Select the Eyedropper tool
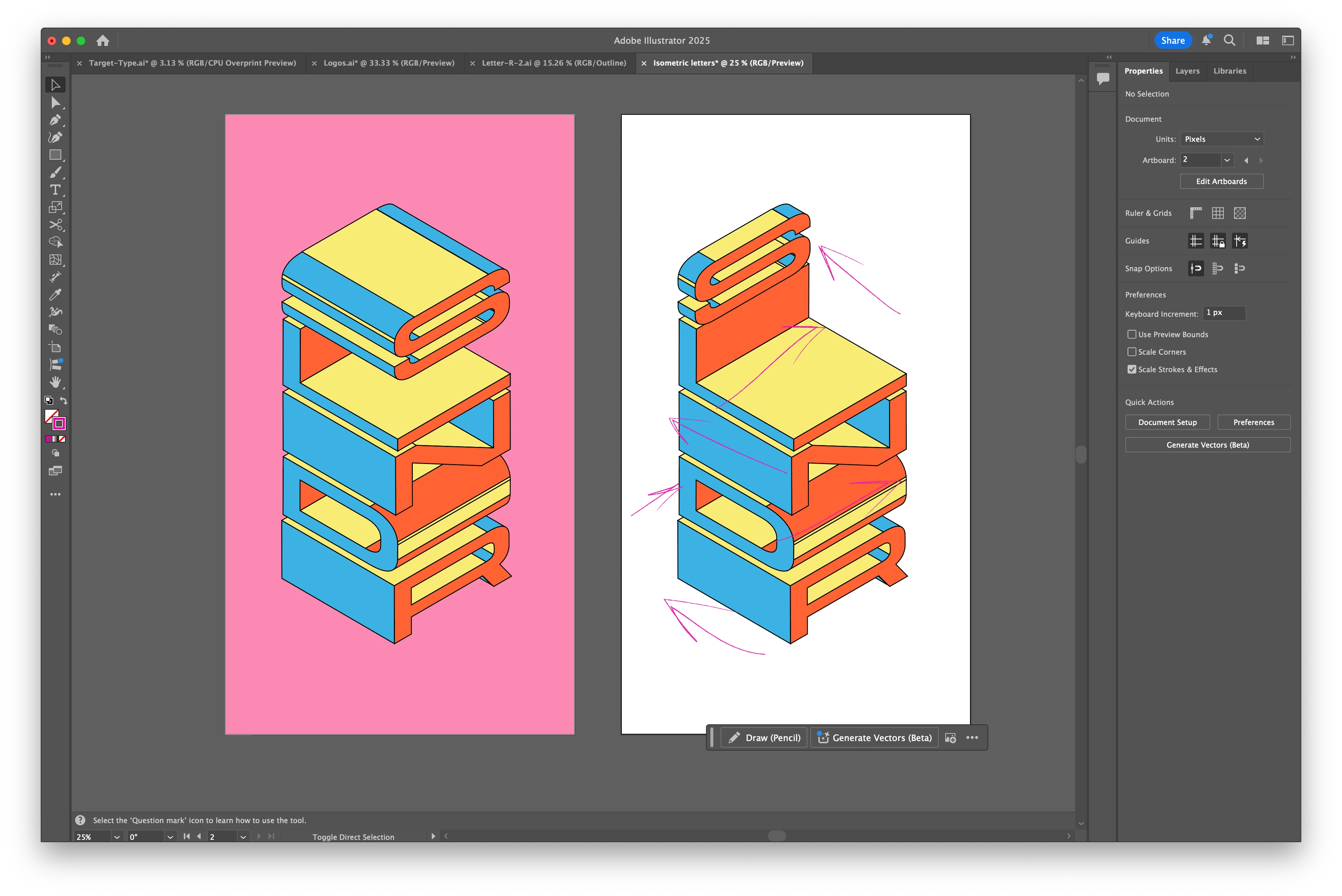 point(55,294)
